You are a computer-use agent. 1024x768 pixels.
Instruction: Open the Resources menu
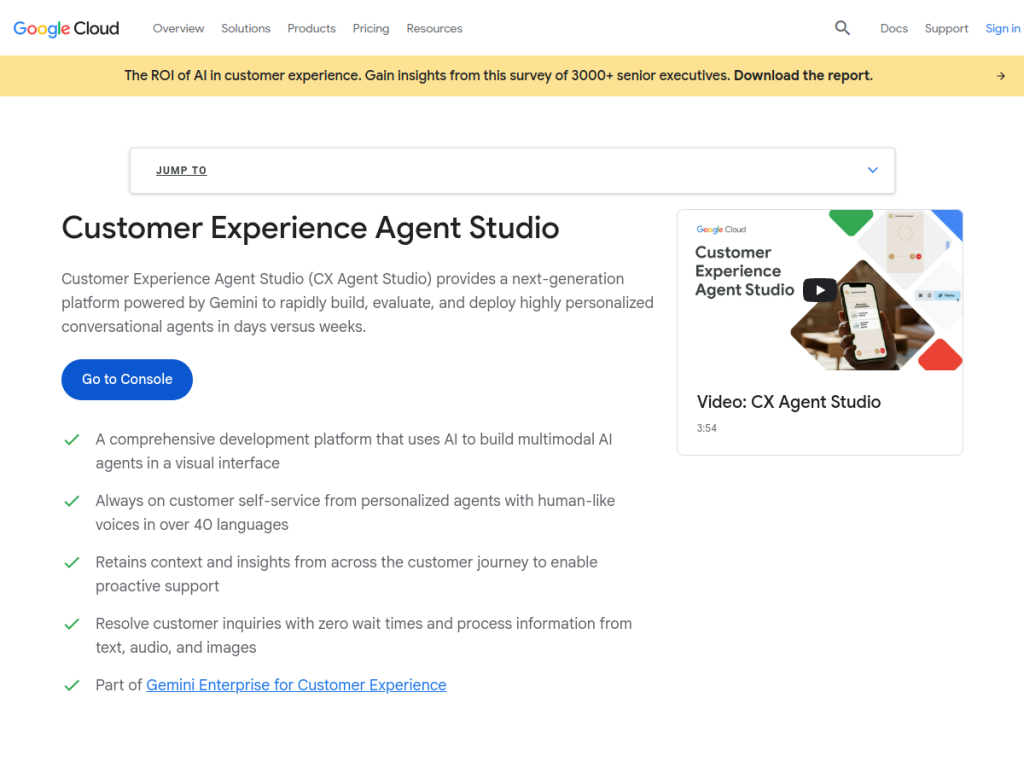(x=434, y=28)
